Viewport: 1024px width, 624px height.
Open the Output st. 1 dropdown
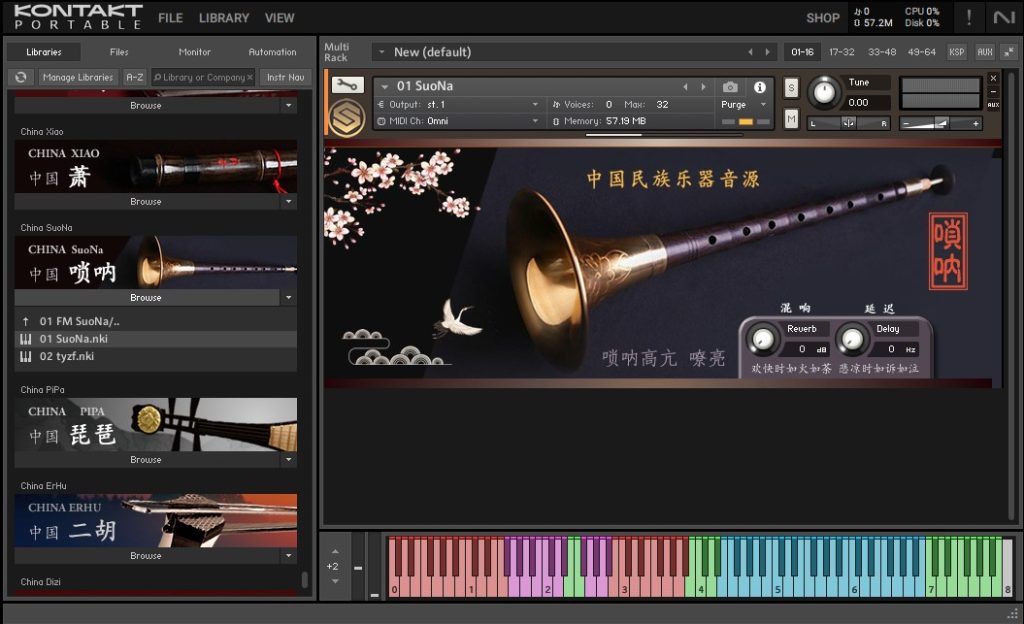click(535, 104)
